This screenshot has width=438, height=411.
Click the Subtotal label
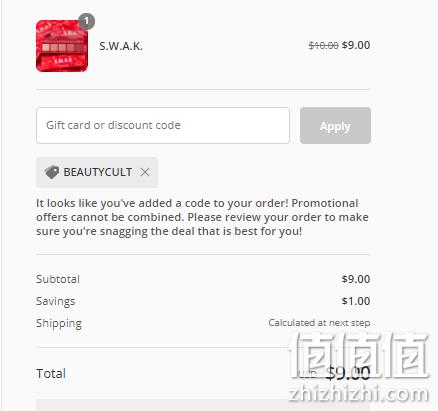click(58, 279)
